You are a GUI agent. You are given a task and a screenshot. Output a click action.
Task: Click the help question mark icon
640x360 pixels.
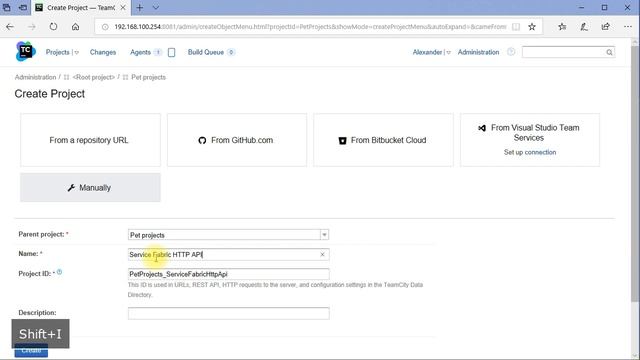tap(511, 52)
